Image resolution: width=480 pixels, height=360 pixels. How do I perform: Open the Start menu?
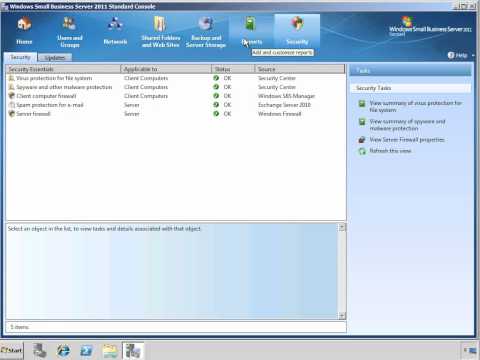point(12,350)
